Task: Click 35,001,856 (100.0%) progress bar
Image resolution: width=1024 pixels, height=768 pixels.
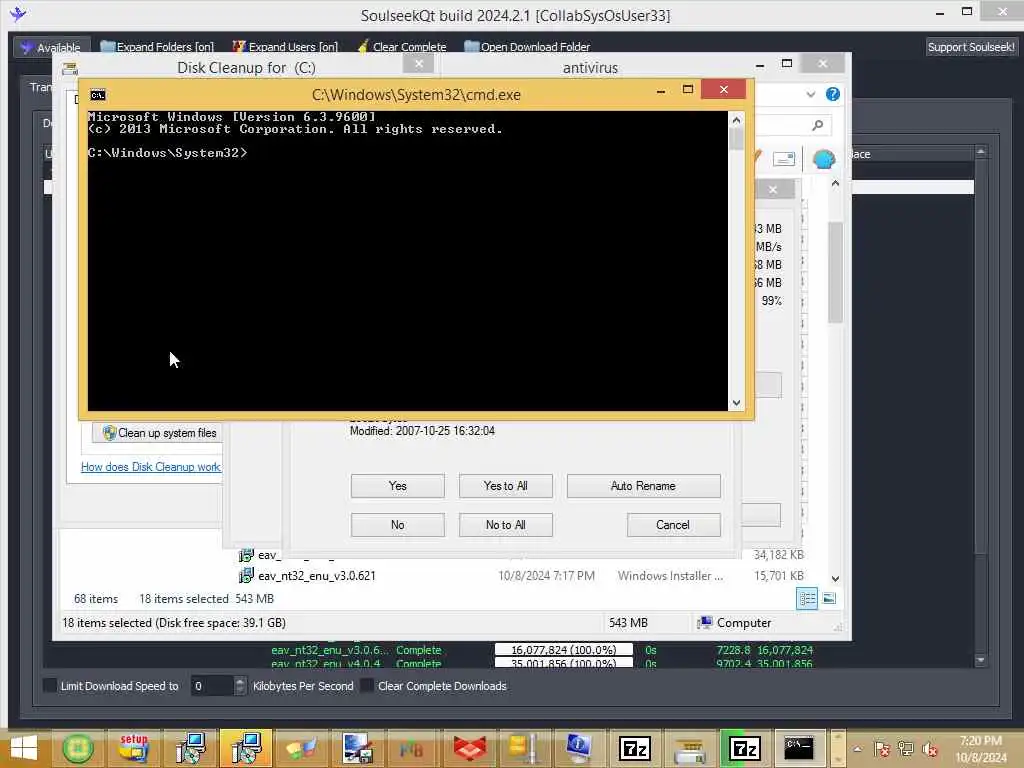Action: click(564, 663)
